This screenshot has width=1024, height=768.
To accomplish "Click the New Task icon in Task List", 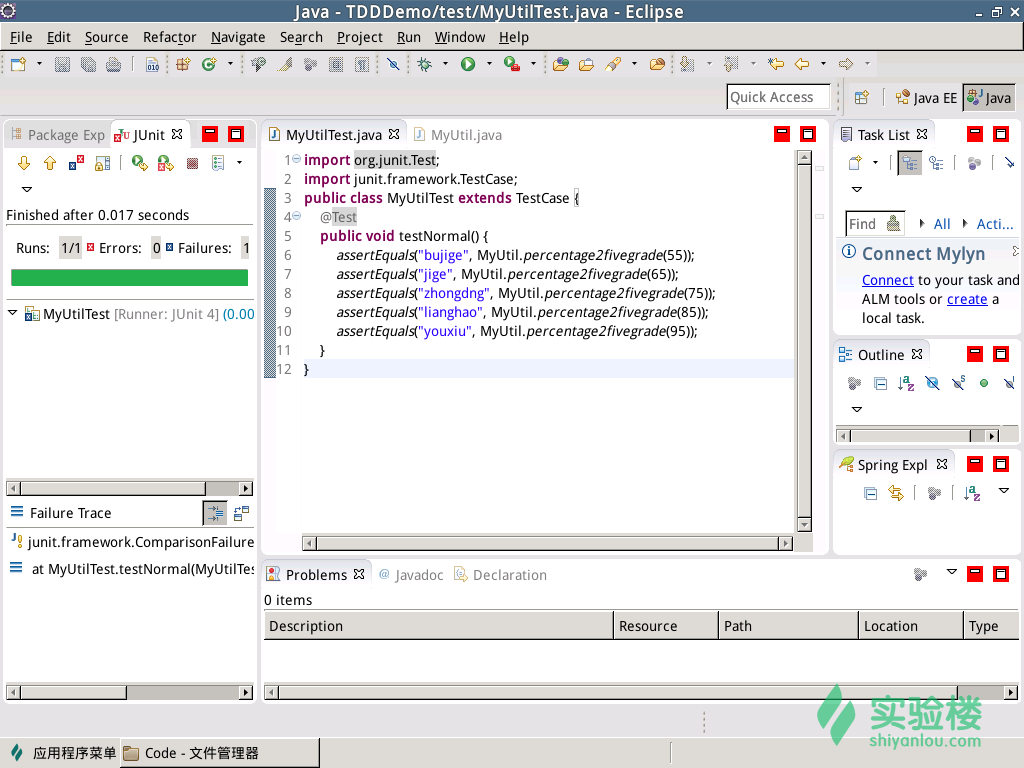I will pyautogui.click(x=855, y=163).
